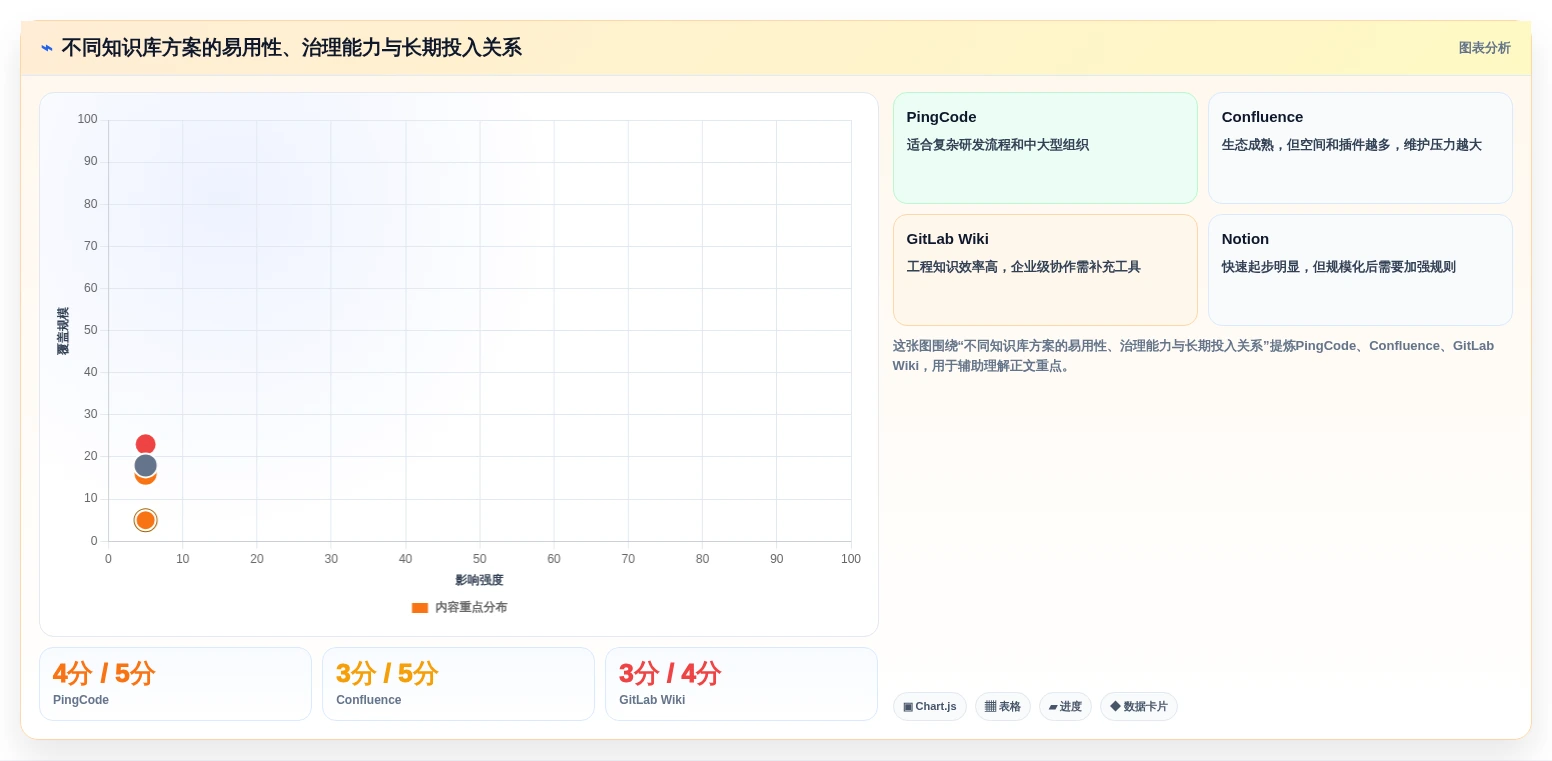Click the text 工程知识效率高，企业级协作需补充工具

point(1024,267)
